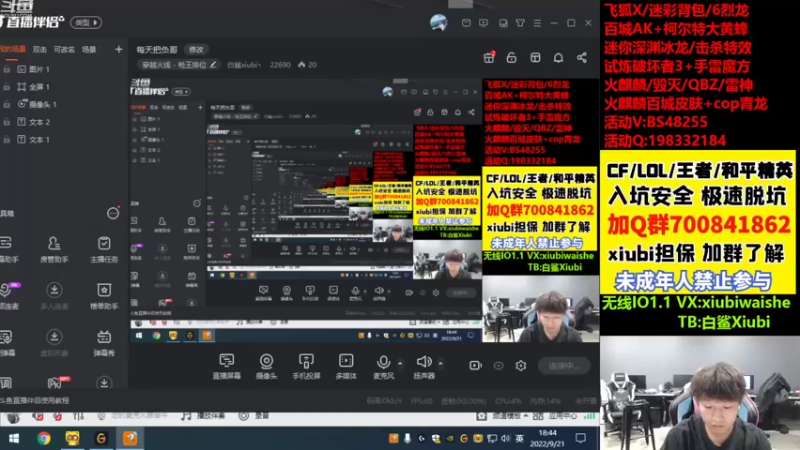The width and height of the screenshot is (800, 450).
Task: Open the Windows Start menu
Action: pos(14,438)
